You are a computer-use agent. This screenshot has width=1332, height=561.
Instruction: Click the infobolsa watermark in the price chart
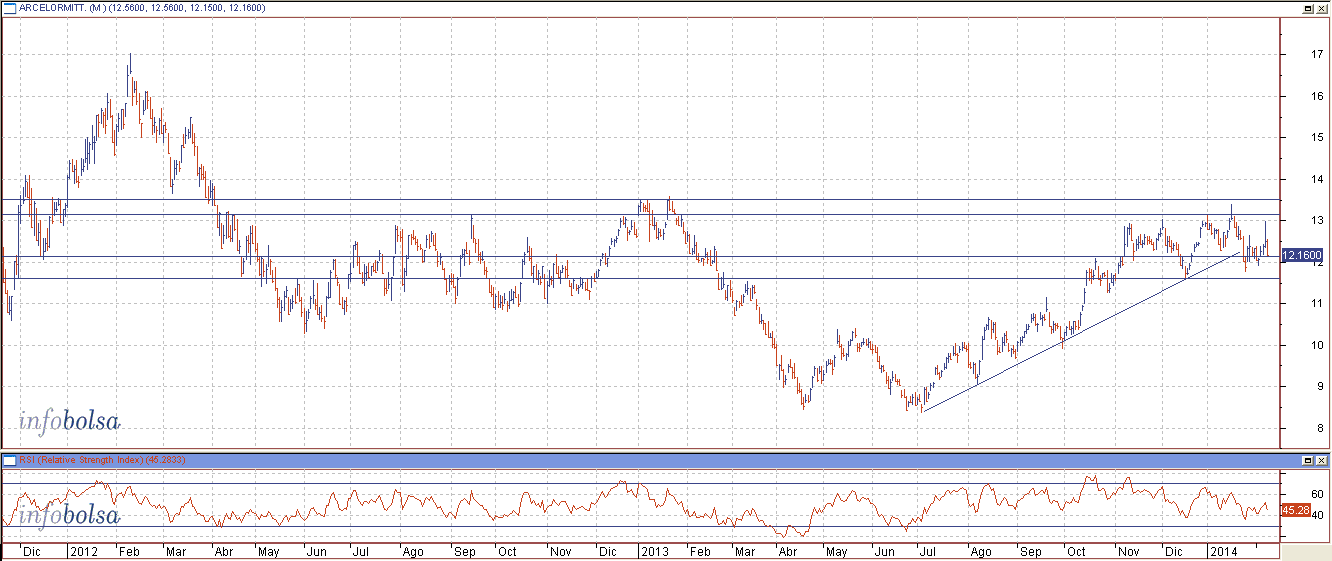point(69,421)
